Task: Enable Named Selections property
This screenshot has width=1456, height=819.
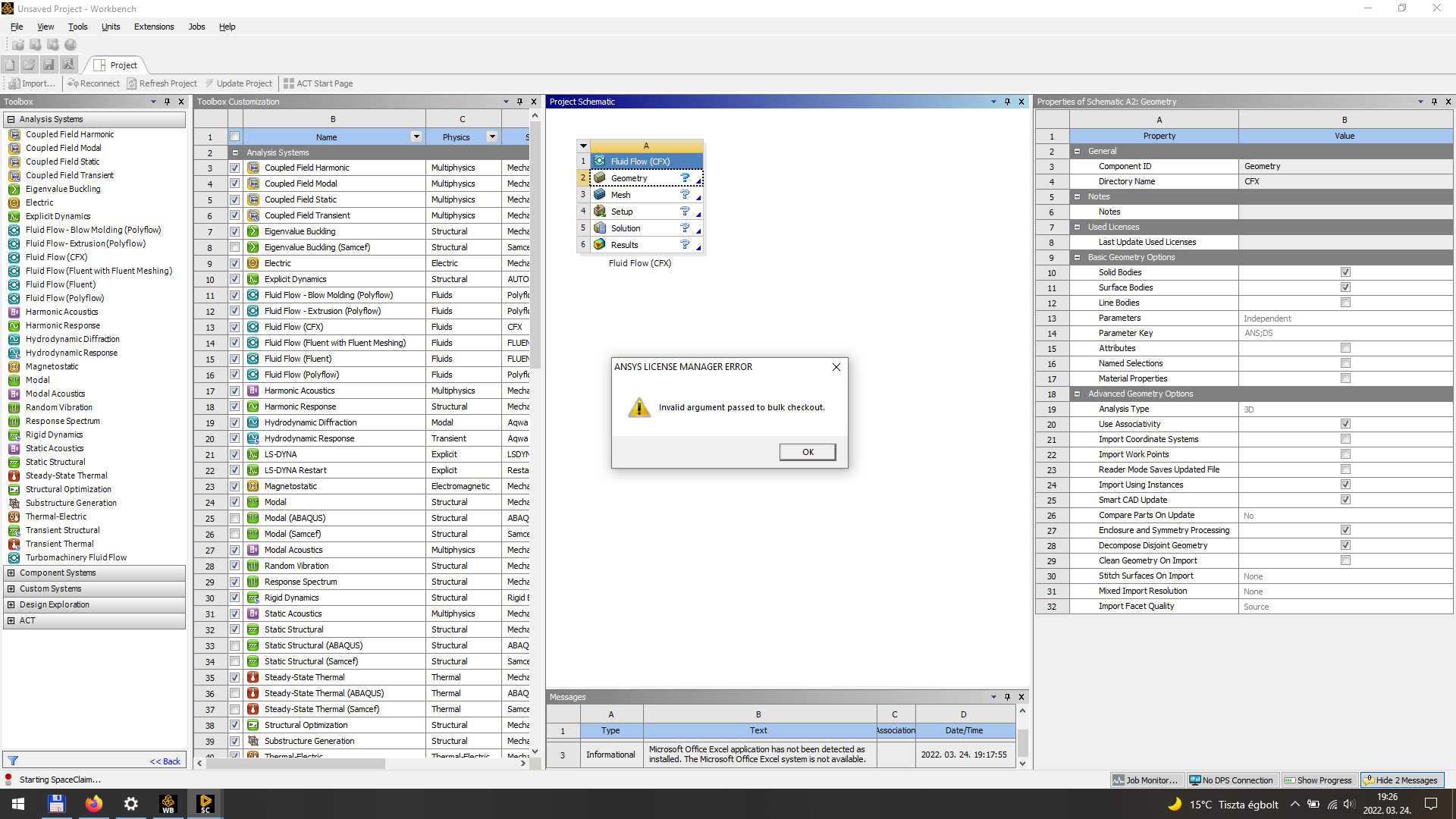Action: point(1345,363)
